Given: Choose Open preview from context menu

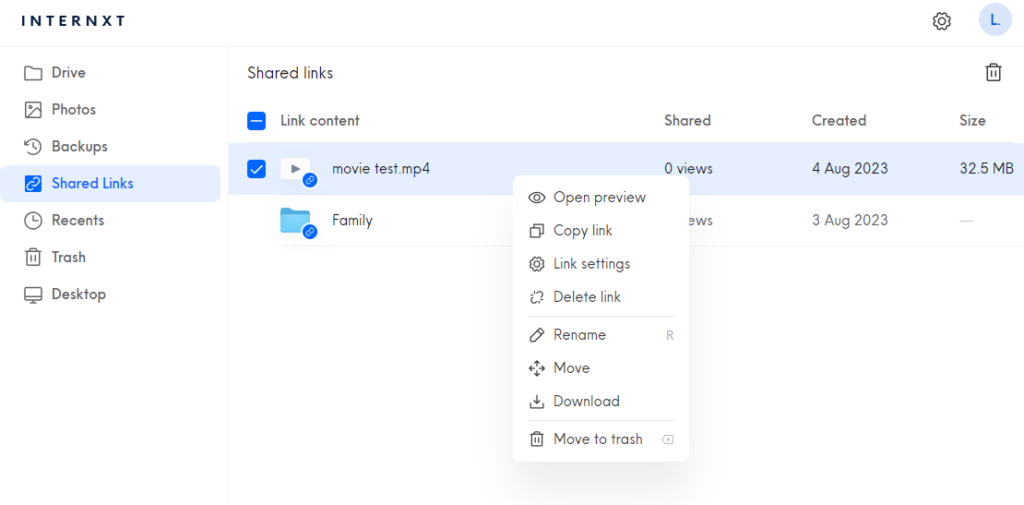Looking at the screenshot, I should pyautogui.click(x=599, y=197).
